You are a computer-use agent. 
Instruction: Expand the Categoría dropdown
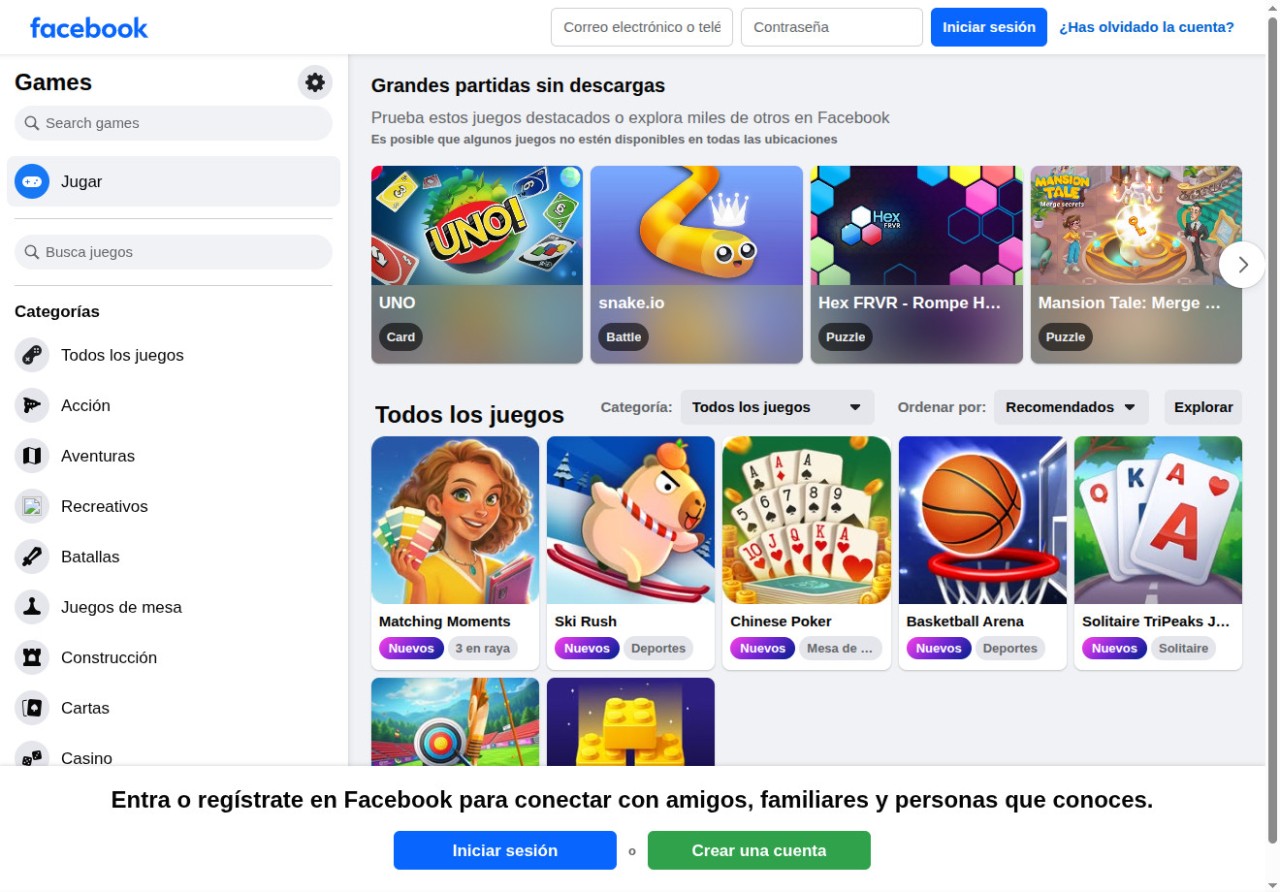pos(777,407)
